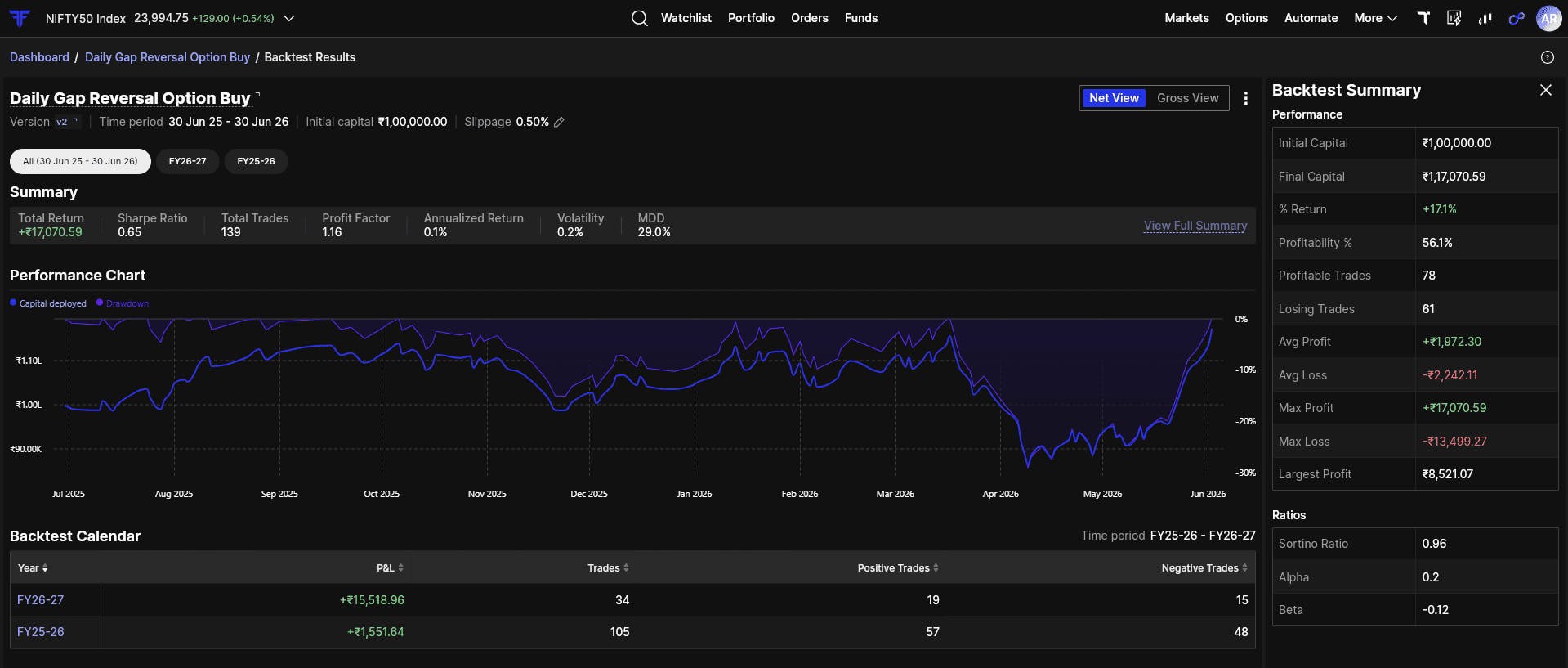The height and width of the screenshot is (668, 1568).
Task: Open the T-shaped logo icon in header
Action: point(1423,18)
